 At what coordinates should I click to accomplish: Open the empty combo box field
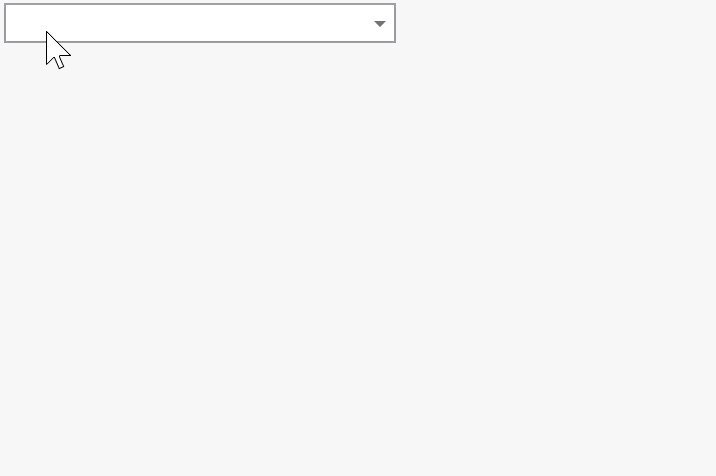200,23
